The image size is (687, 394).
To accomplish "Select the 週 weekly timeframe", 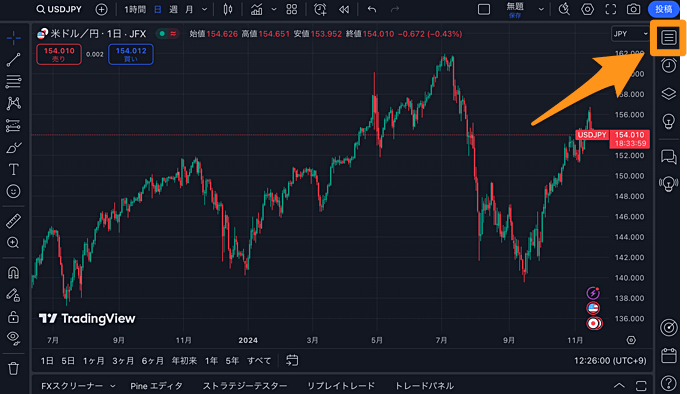I will (x=174, y=9).
